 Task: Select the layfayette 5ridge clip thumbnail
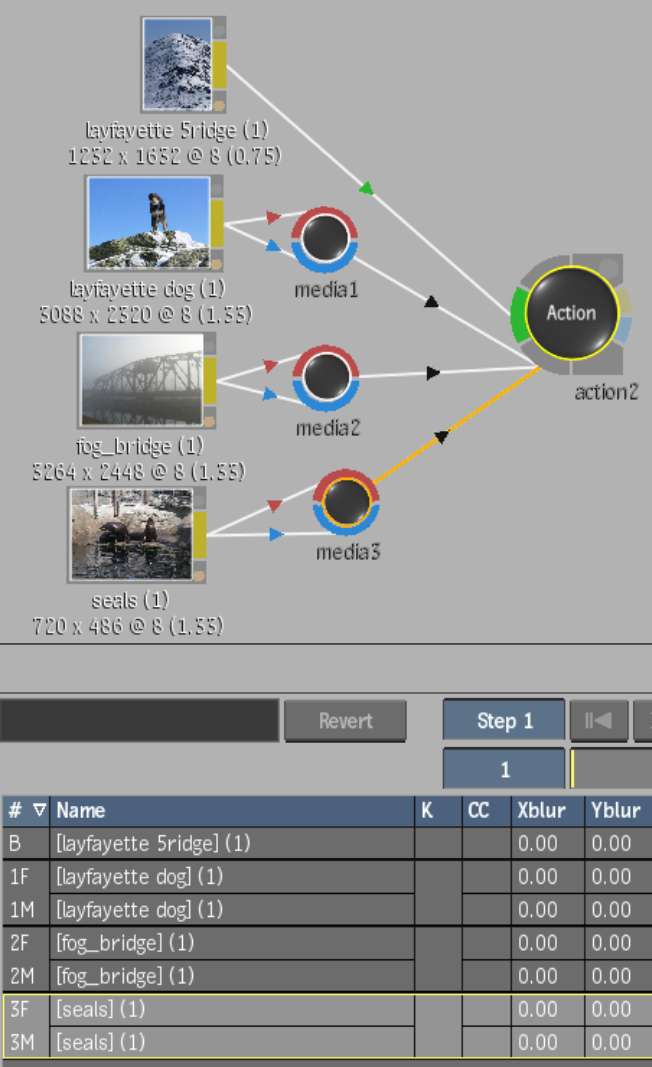176,64
